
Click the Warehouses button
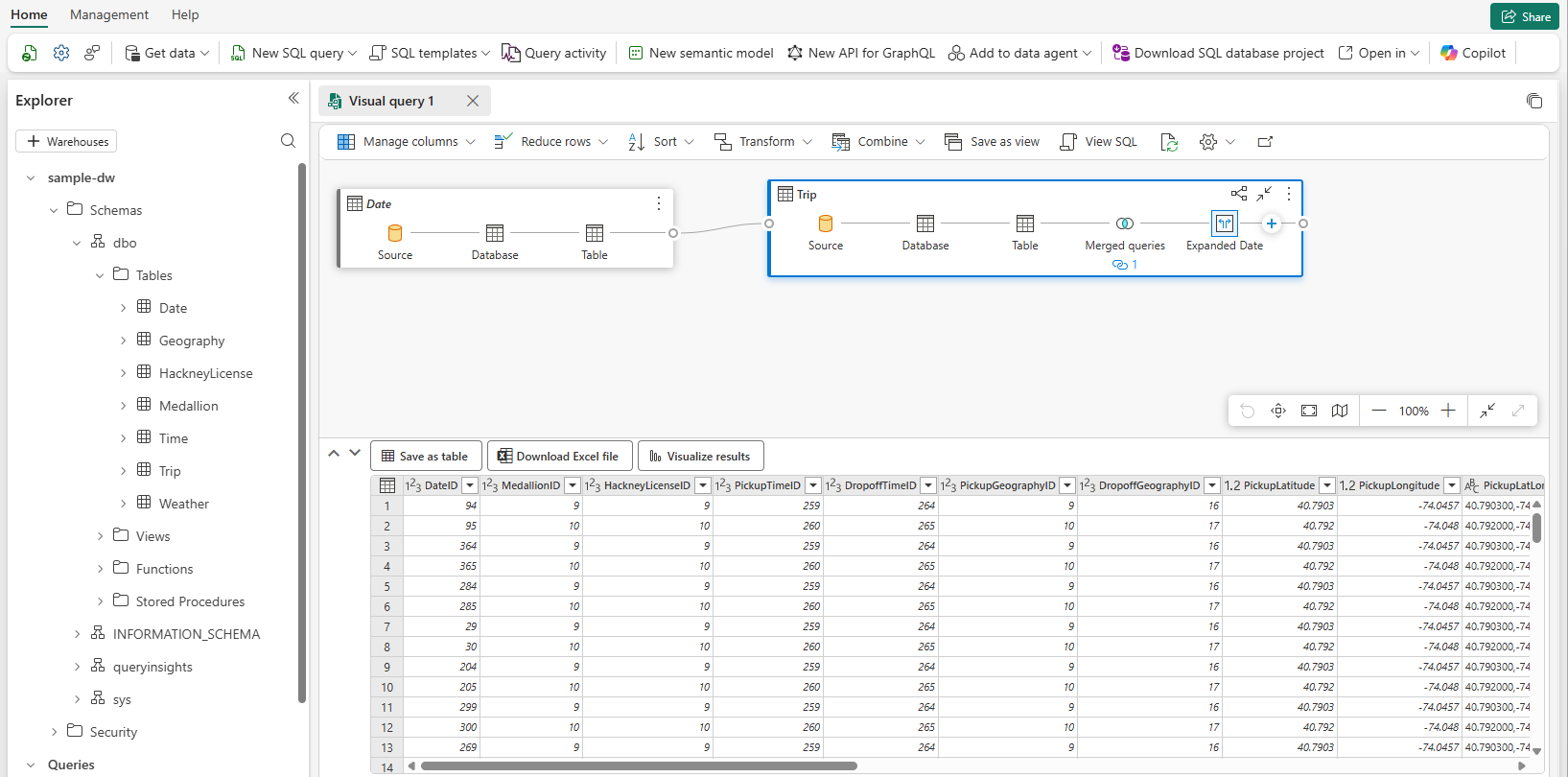point(66,141)
